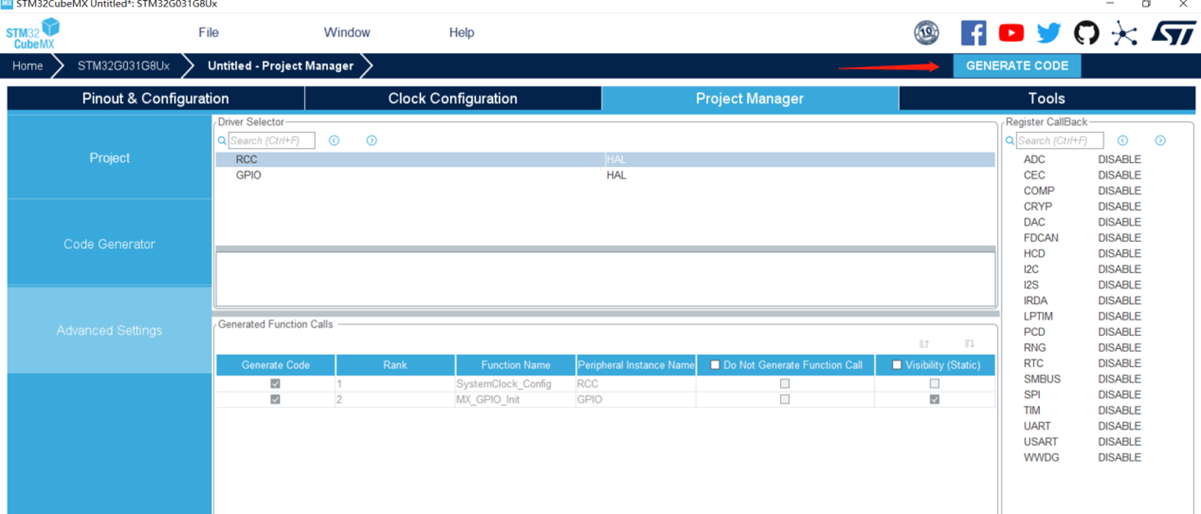Click the ST logo icon
Image resolution: width=1201 pixels, height=514 pixels.
click(x=1173, y=33)
